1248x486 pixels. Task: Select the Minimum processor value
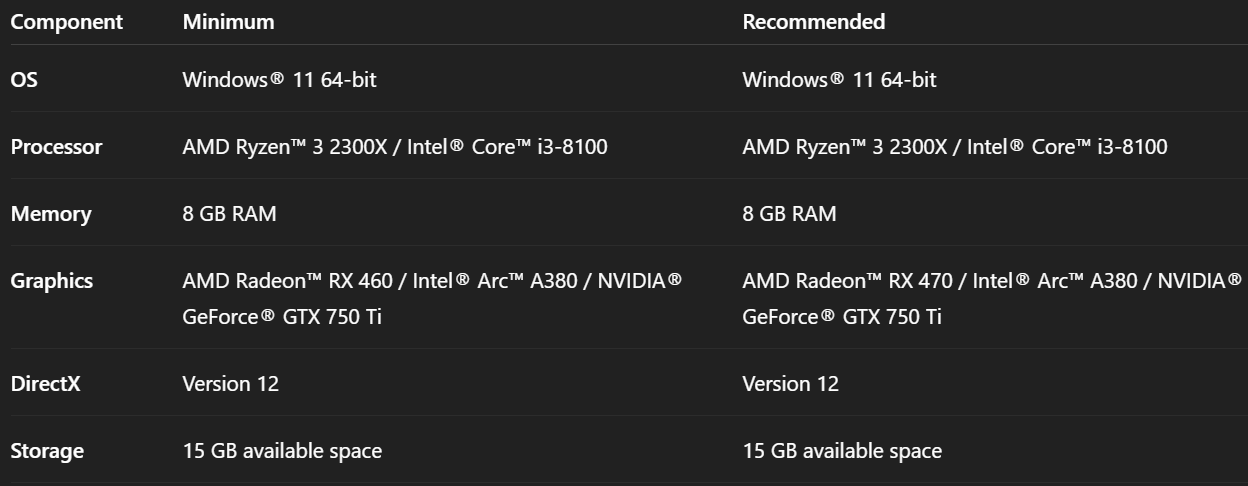394,147
